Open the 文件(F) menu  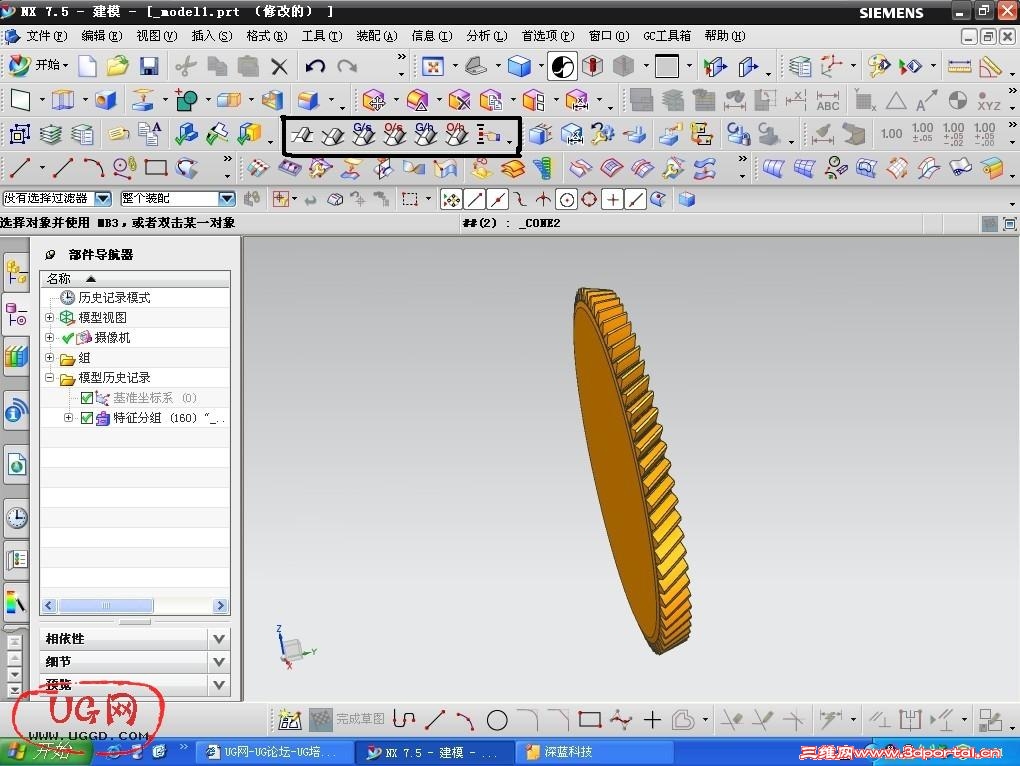point(46,36)
